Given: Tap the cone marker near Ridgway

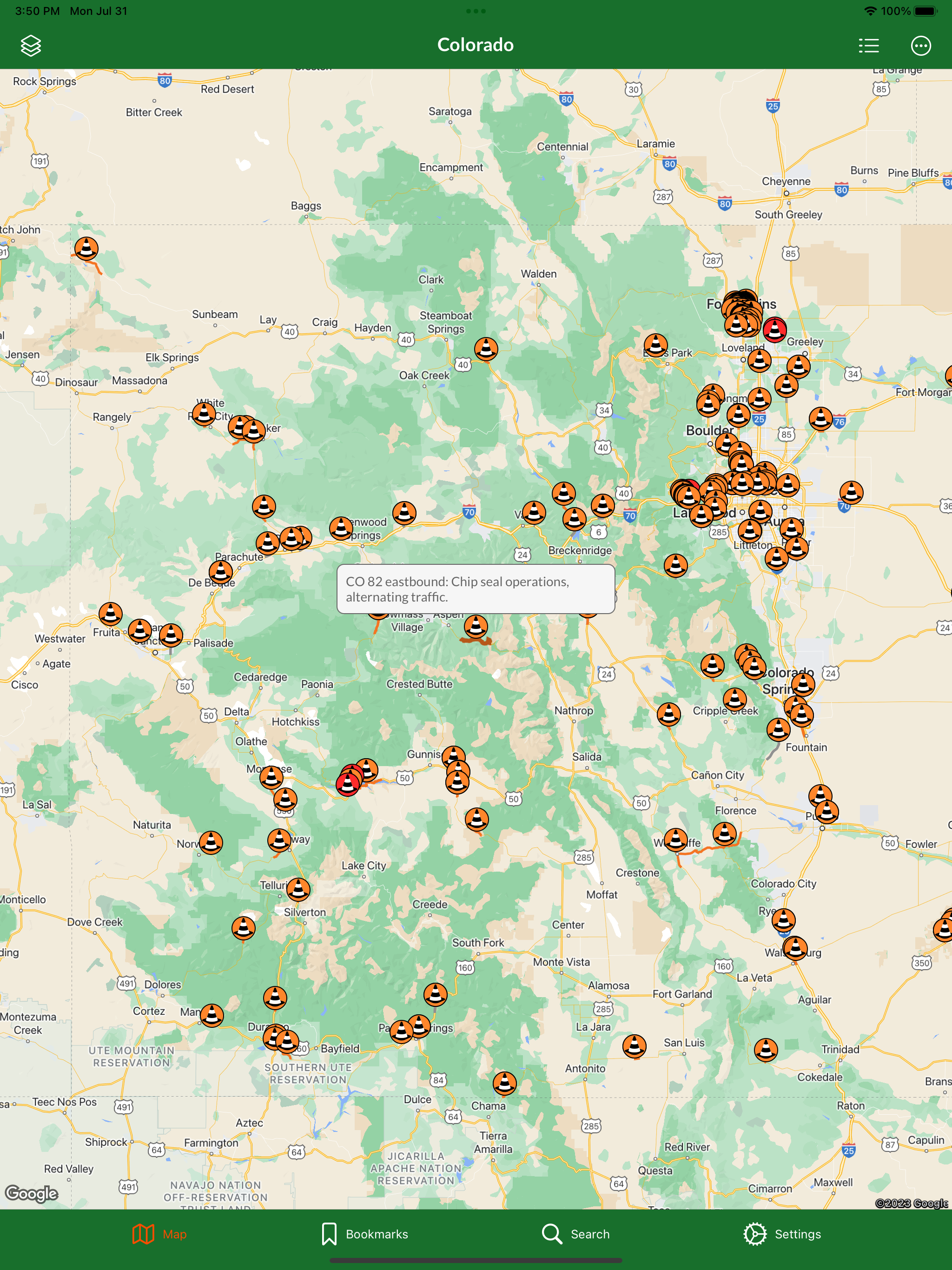Looking at the screenshot, I should pyautogui.click(x=279, y=840).
